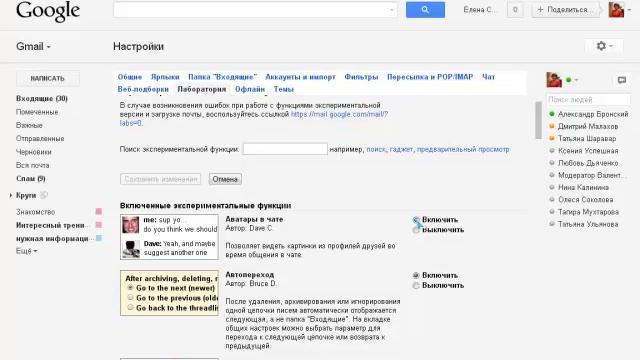
Task: Expand the Круги section triangle
Action: [x=11, y=196]
